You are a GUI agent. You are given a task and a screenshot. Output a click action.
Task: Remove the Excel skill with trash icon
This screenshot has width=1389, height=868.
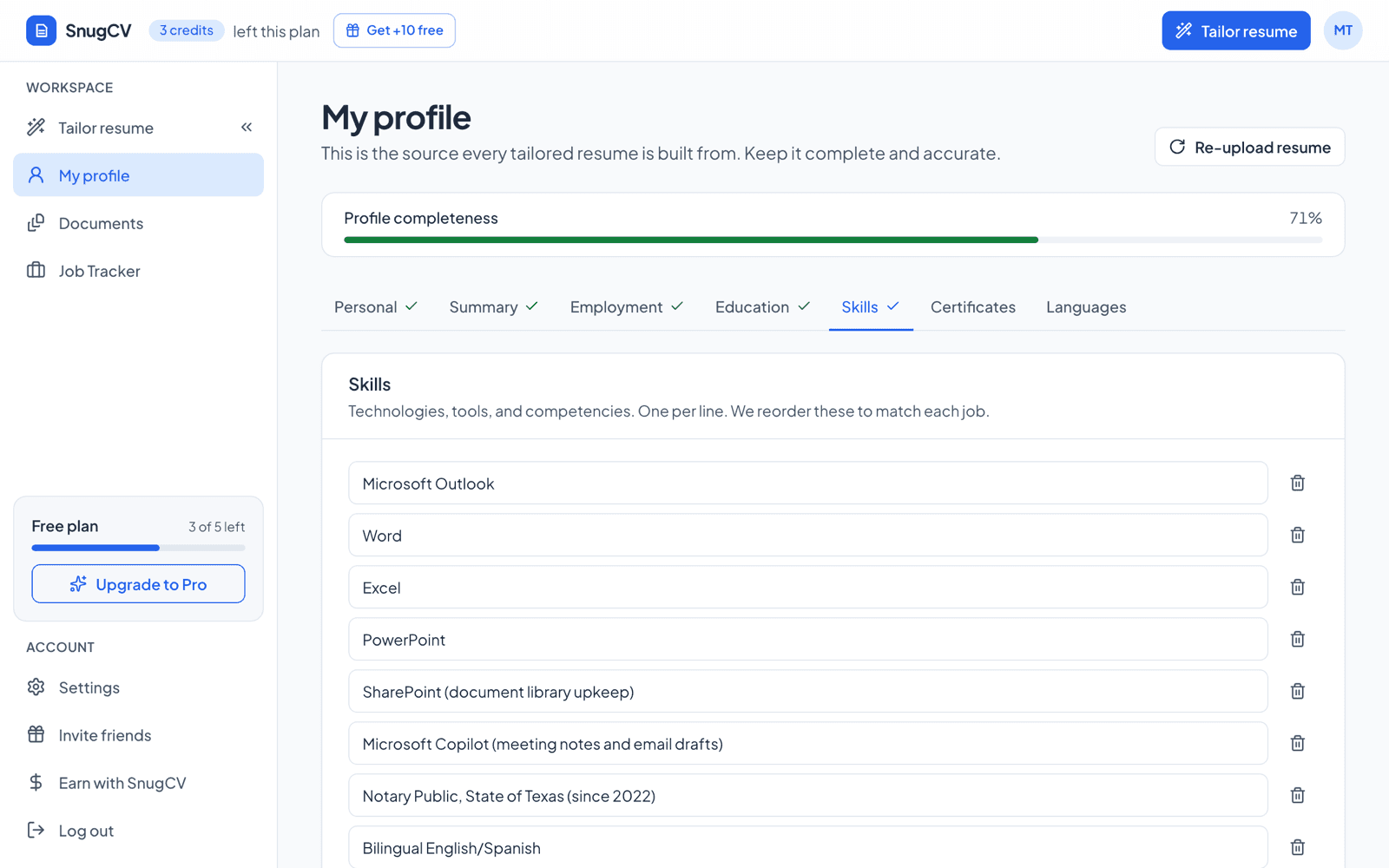click(1297, 587)
